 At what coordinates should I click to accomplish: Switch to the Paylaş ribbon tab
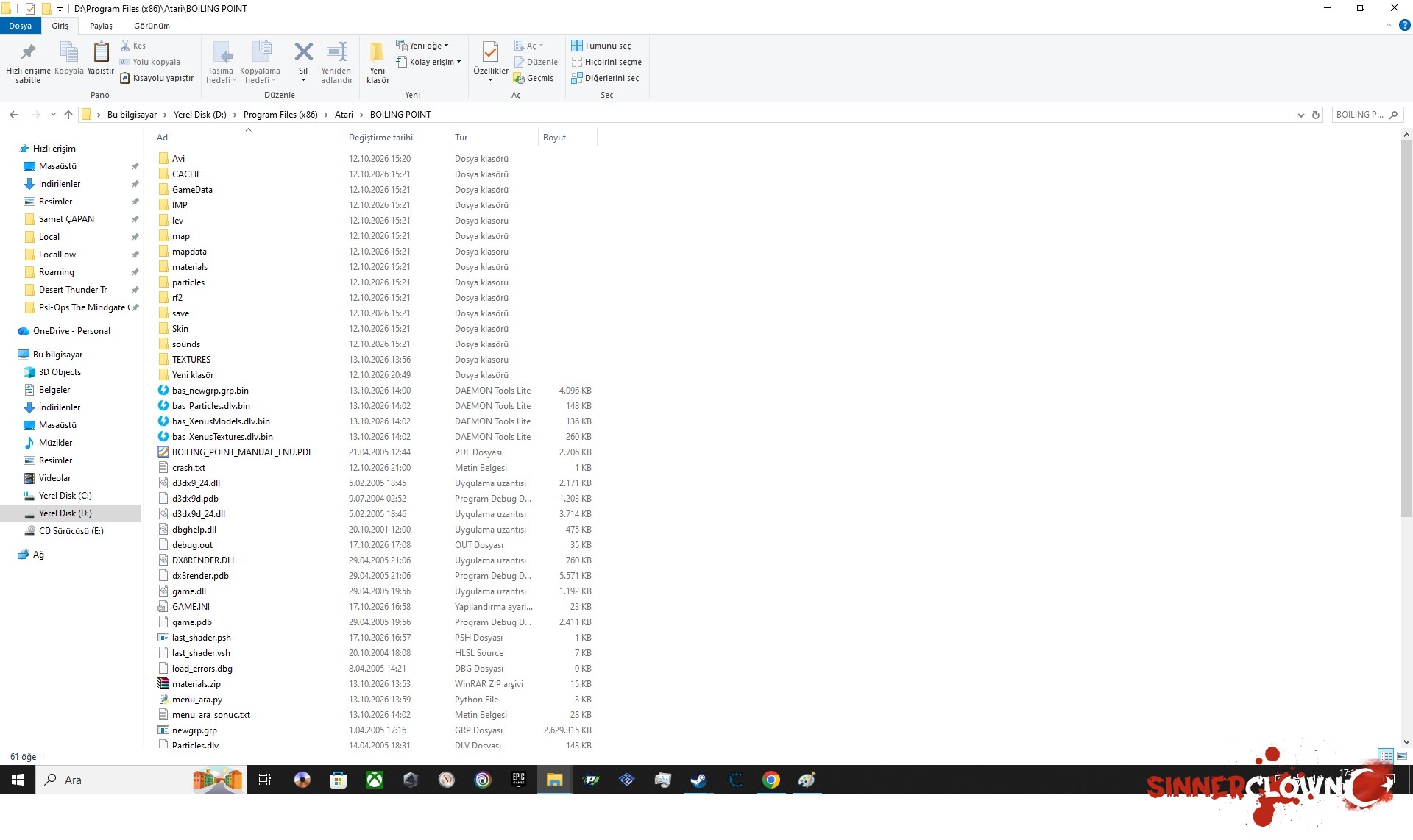[101, 26]
